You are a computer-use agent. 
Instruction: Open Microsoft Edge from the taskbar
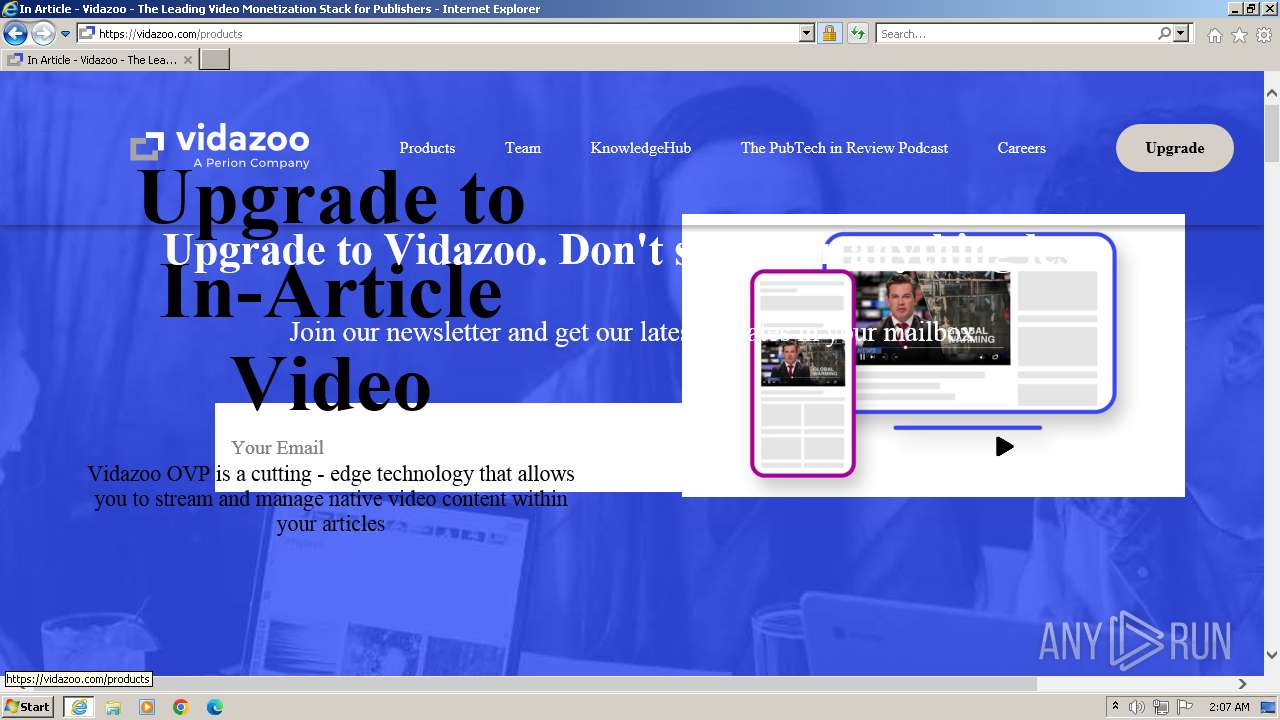pyautogui.click(x=215, y=707)
